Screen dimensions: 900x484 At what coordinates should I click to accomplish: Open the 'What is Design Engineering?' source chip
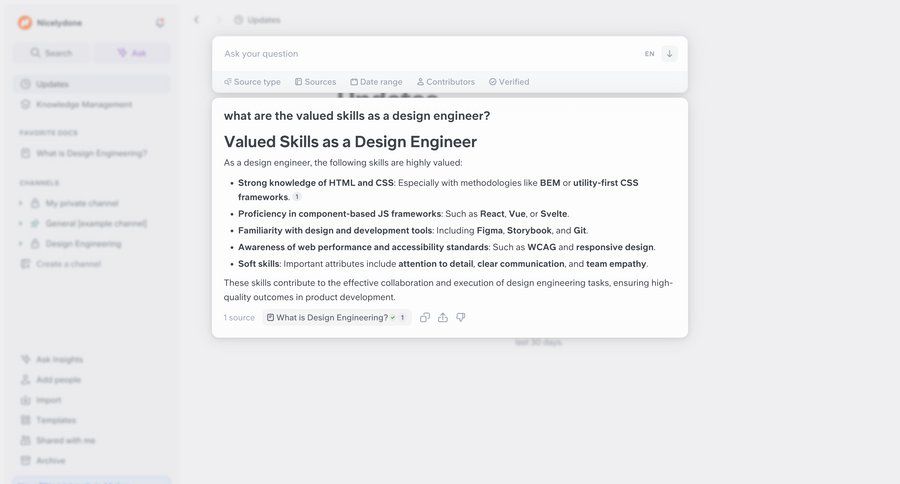(x=336, y=318)
